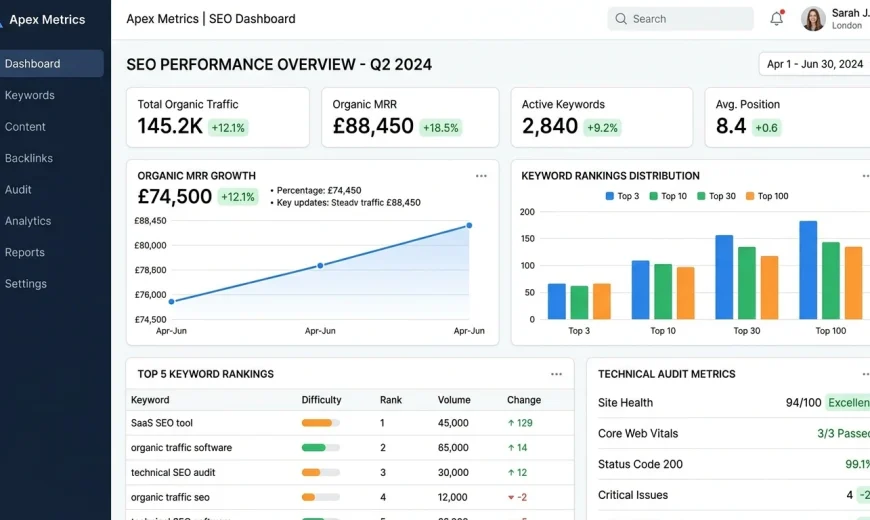The height and width of the screenshot is (520, 870).
Task: Click the search magnifier icon
Action: 621,19
